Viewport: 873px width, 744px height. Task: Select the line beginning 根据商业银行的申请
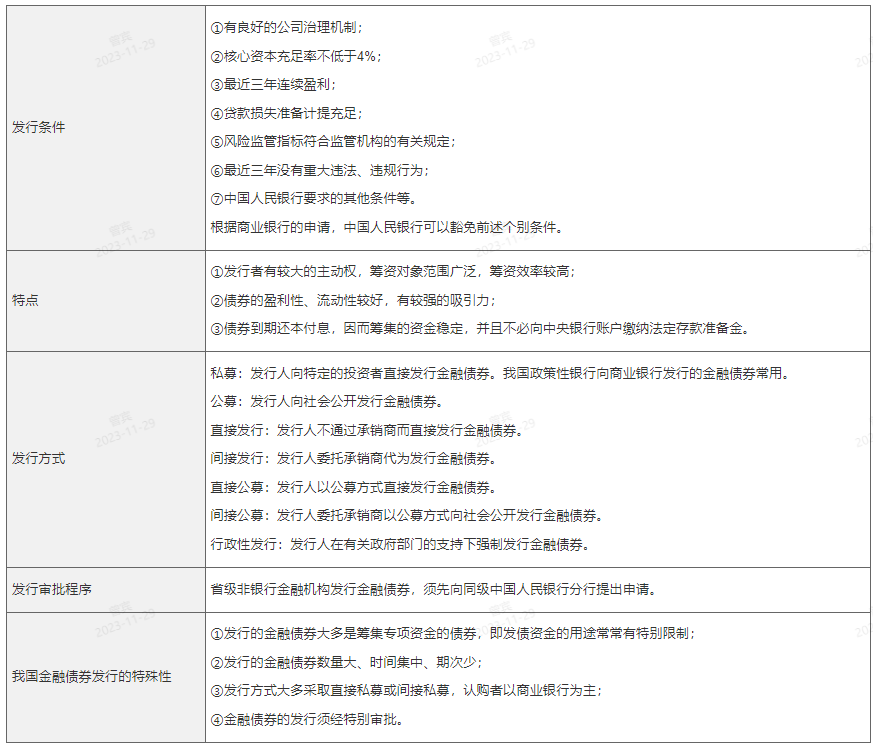387,227
